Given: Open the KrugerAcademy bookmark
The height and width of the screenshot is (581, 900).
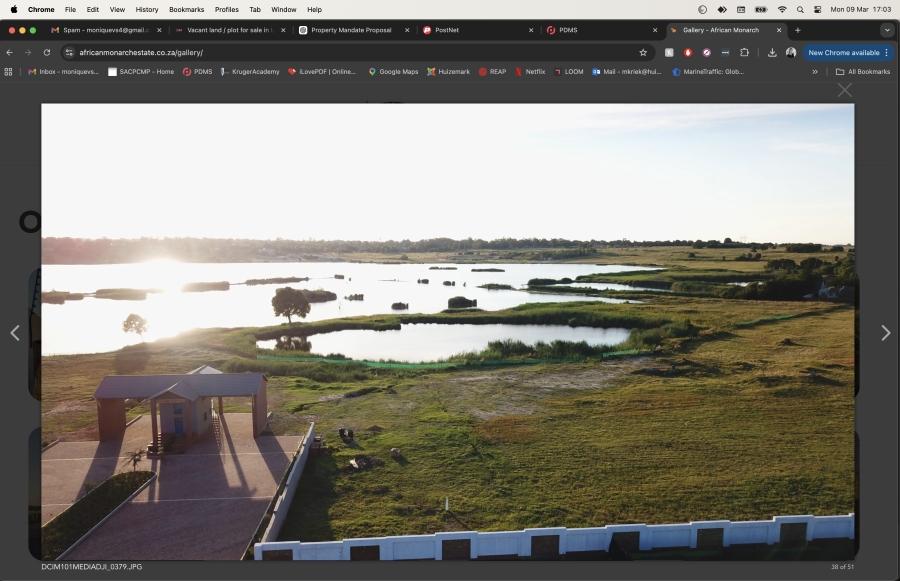Looking at the screenshot, I should (249, 72).
